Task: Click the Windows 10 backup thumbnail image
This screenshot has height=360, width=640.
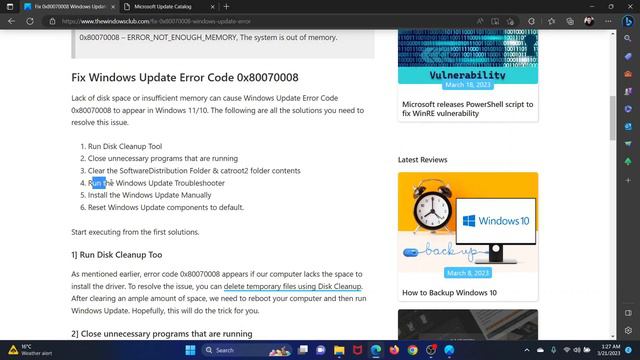Action: 468,222
